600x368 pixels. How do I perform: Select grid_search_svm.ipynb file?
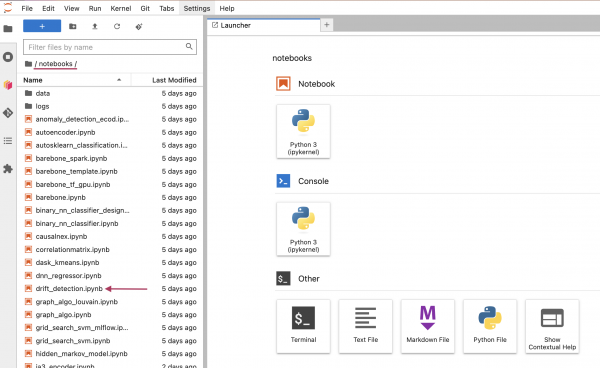click(x=110, y=341)
